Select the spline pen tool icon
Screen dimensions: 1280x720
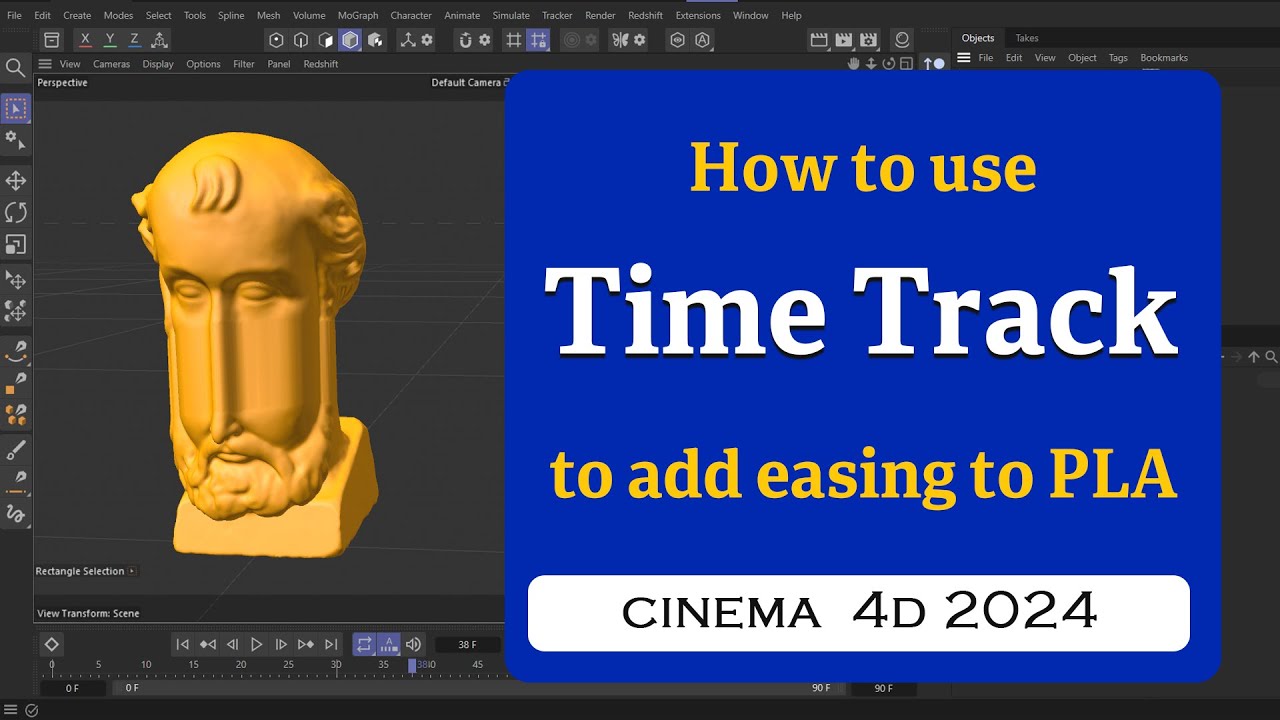pyautogui.click(x=15, y=350)
